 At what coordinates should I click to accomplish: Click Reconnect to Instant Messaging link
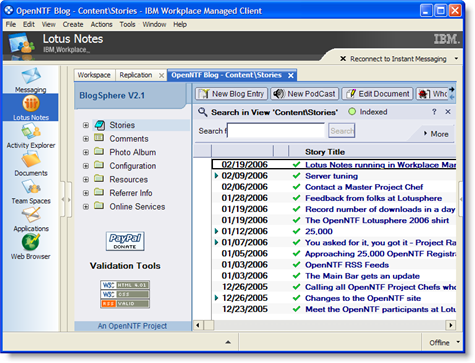point(398,59)
